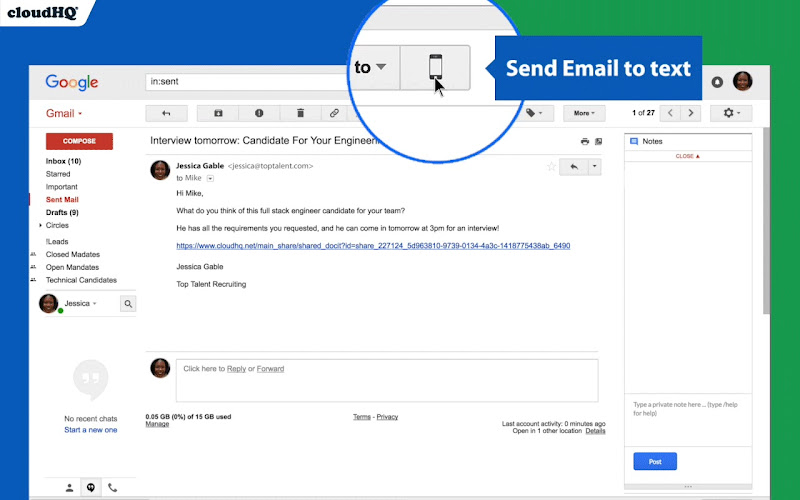Go to the newer conversation arrow
Screen dimensions: 800x500
(670, 113)
